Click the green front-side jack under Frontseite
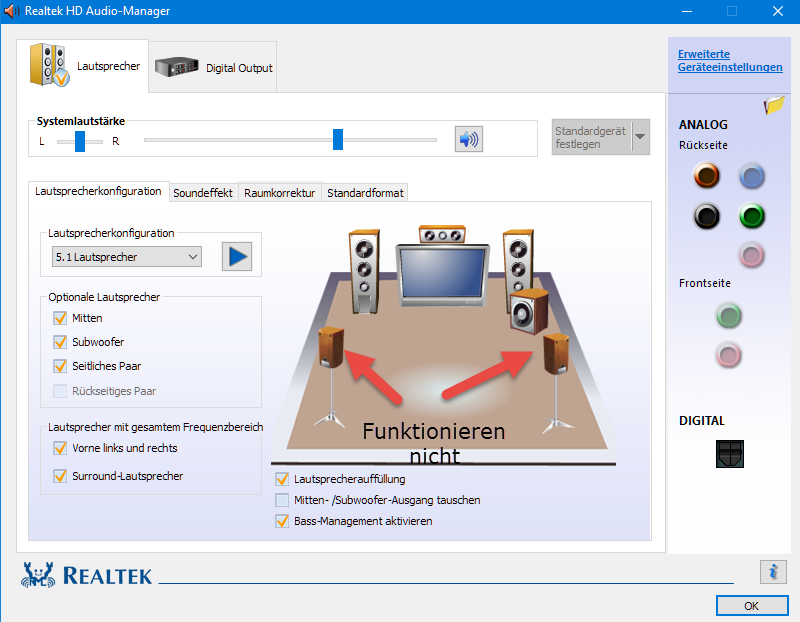This screenshot has height=622, width=800. tap(729, 316)
